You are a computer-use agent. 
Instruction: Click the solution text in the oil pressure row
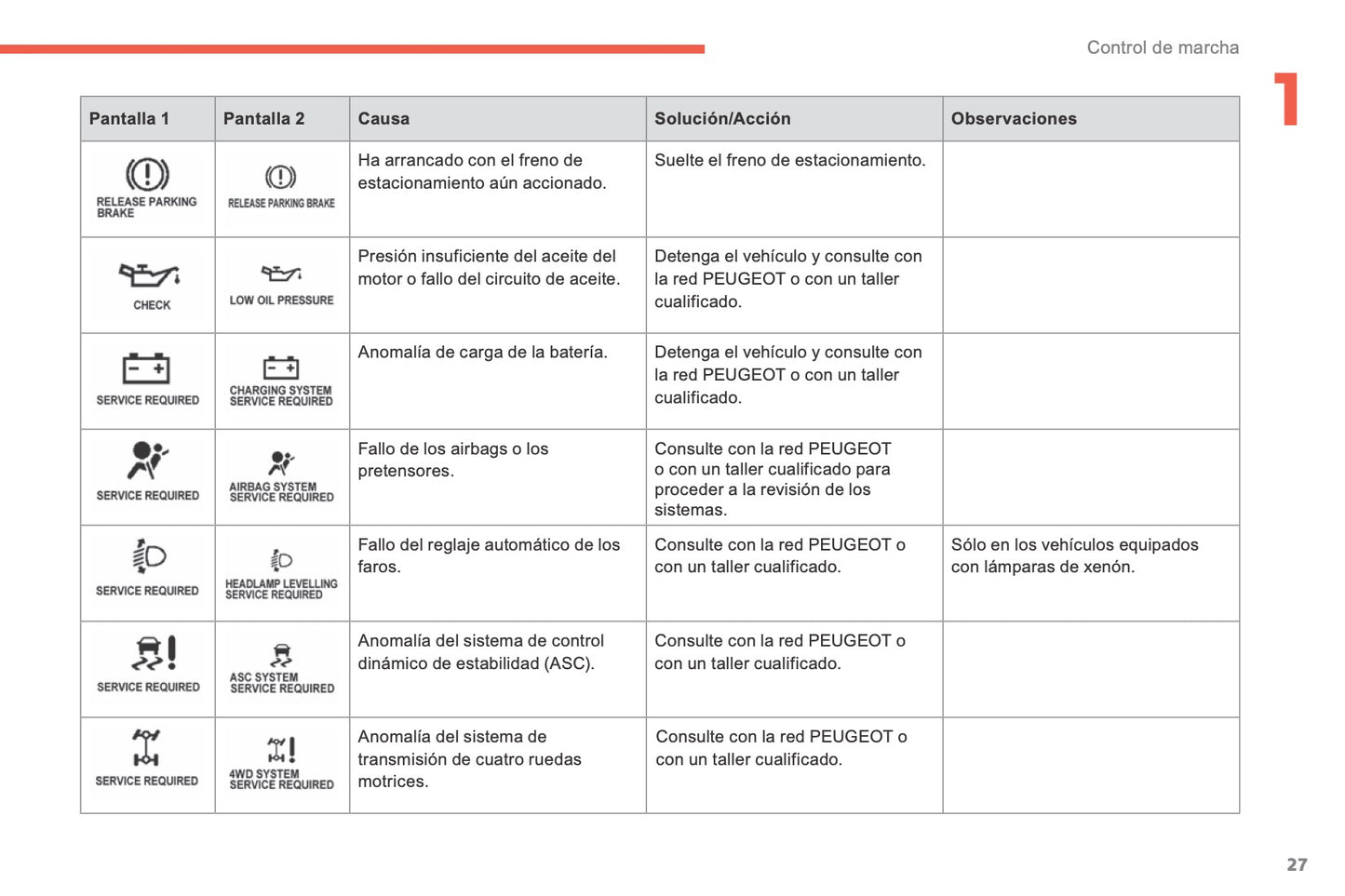787,278
